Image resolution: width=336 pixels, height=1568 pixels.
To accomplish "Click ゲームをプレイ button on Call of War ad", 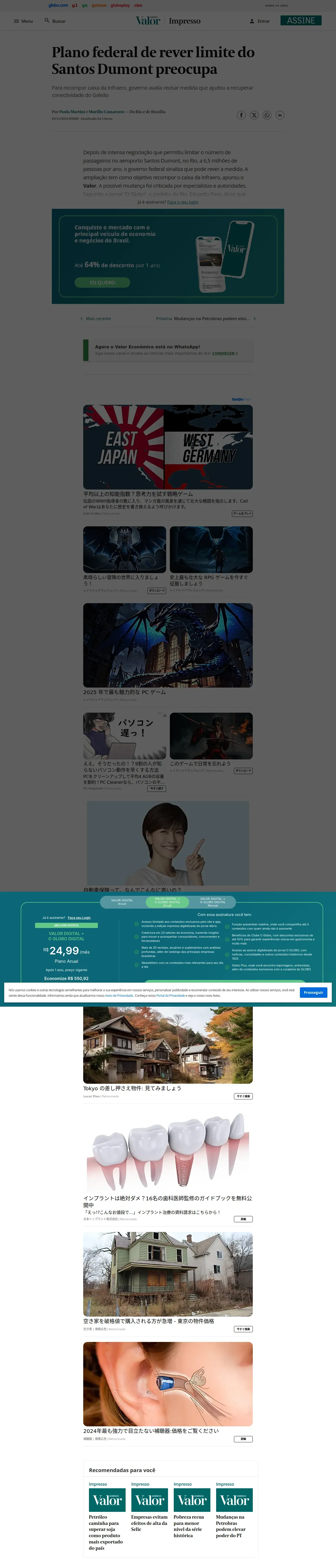I will pyautogui.click(x=242, y=514).
